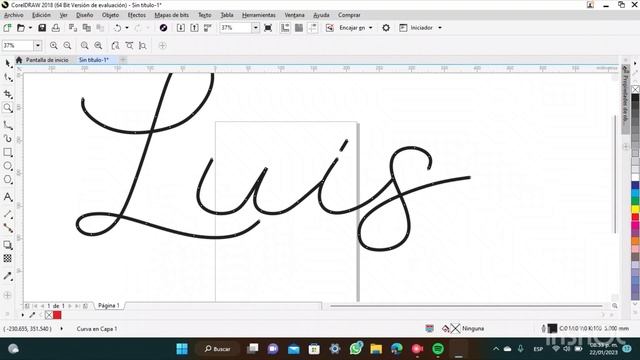The width and height of the screenshot is (640, 360).
Task: Click the vertical scrollbar
Action: pyautogui.click(x=616, y=174)
